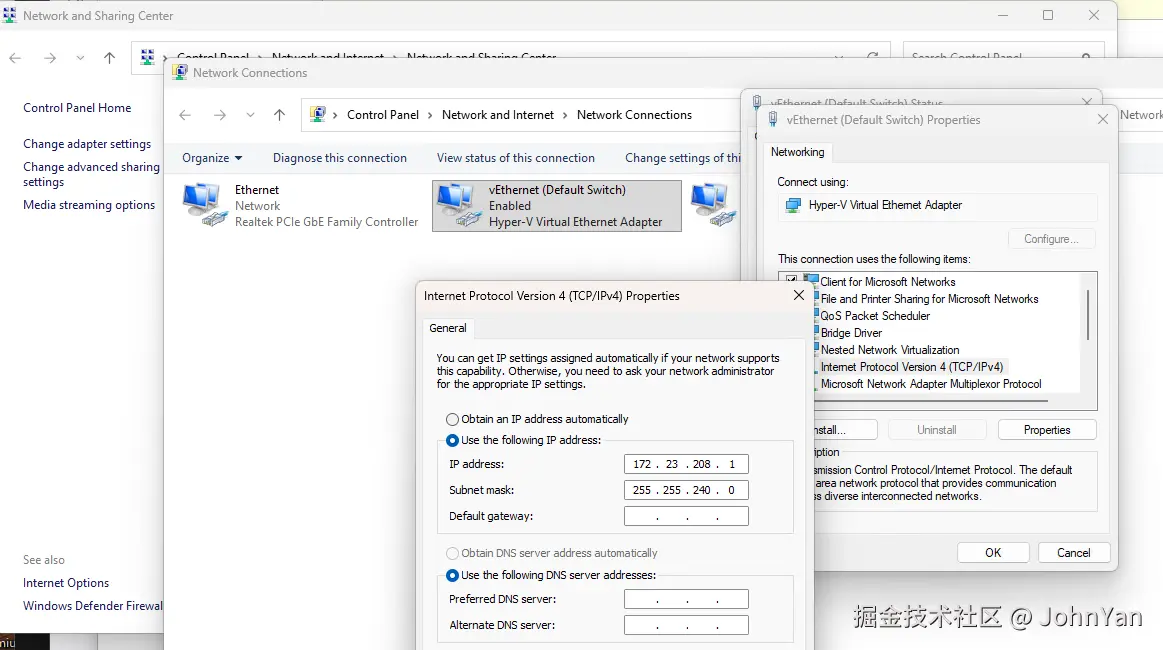Screen dimensions: 1163x650
Task: Close the vEthernet Status window behind
Action: tap(1087, 102)
